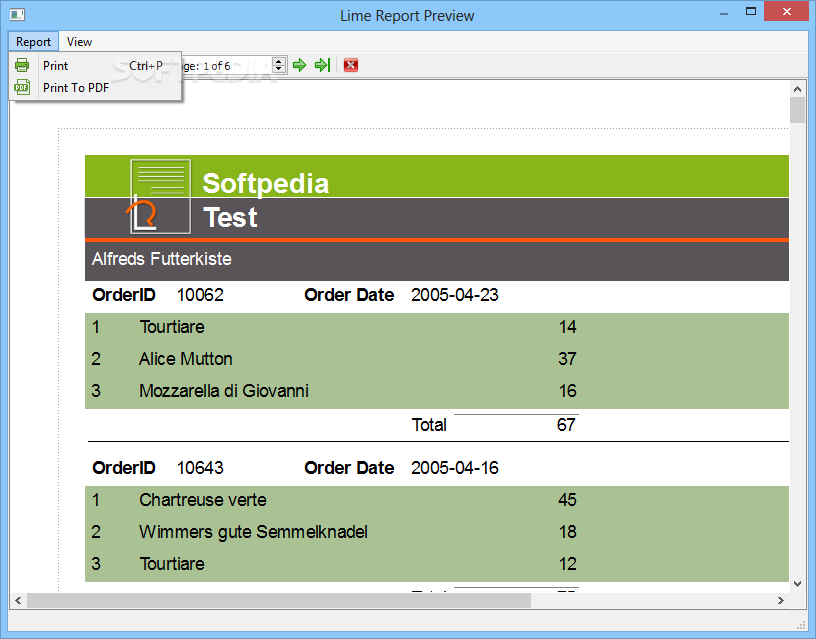Click order ID value 10643

pos(200,468)
